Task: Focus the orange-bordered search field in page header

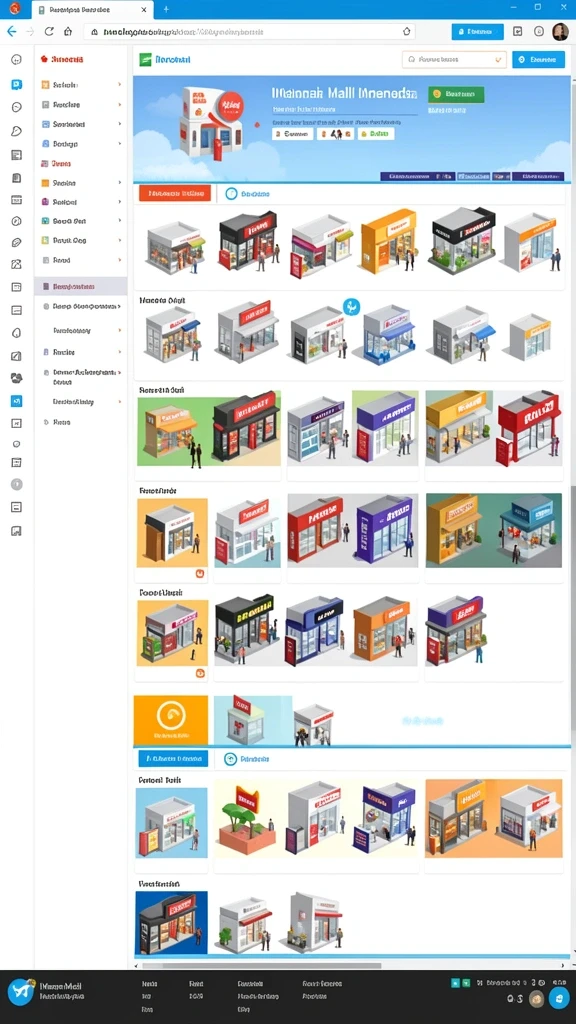Action: [x=454, y=59]
